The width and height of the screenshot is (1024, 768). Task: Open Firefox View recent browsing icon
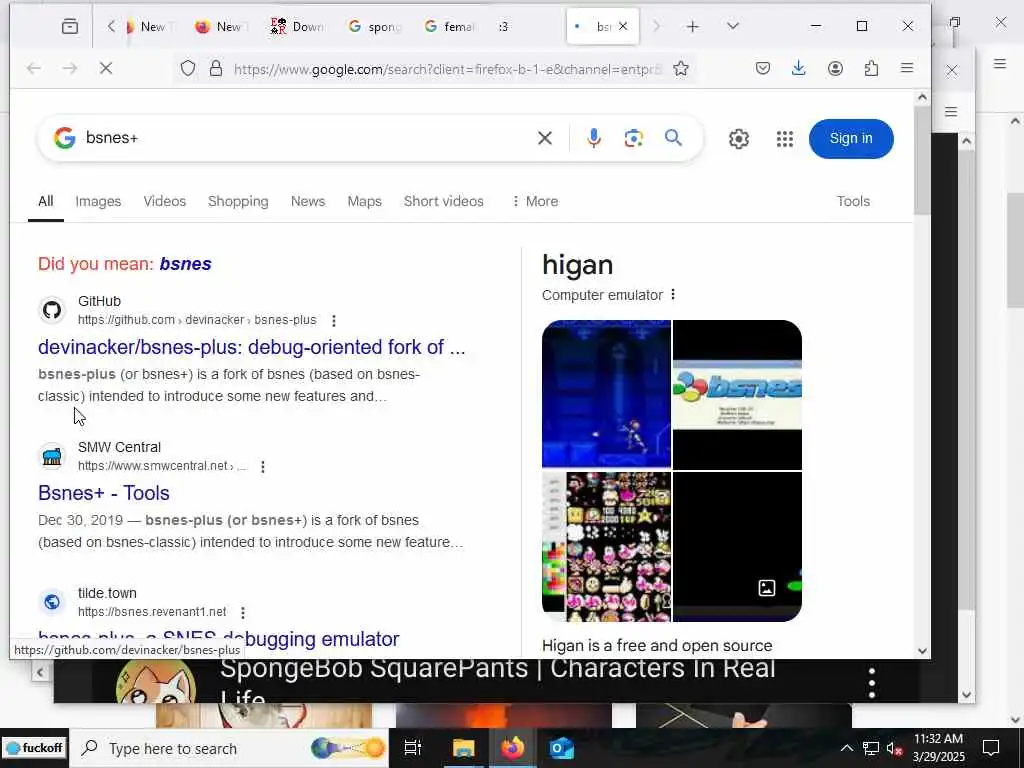(x=70, y=26)
